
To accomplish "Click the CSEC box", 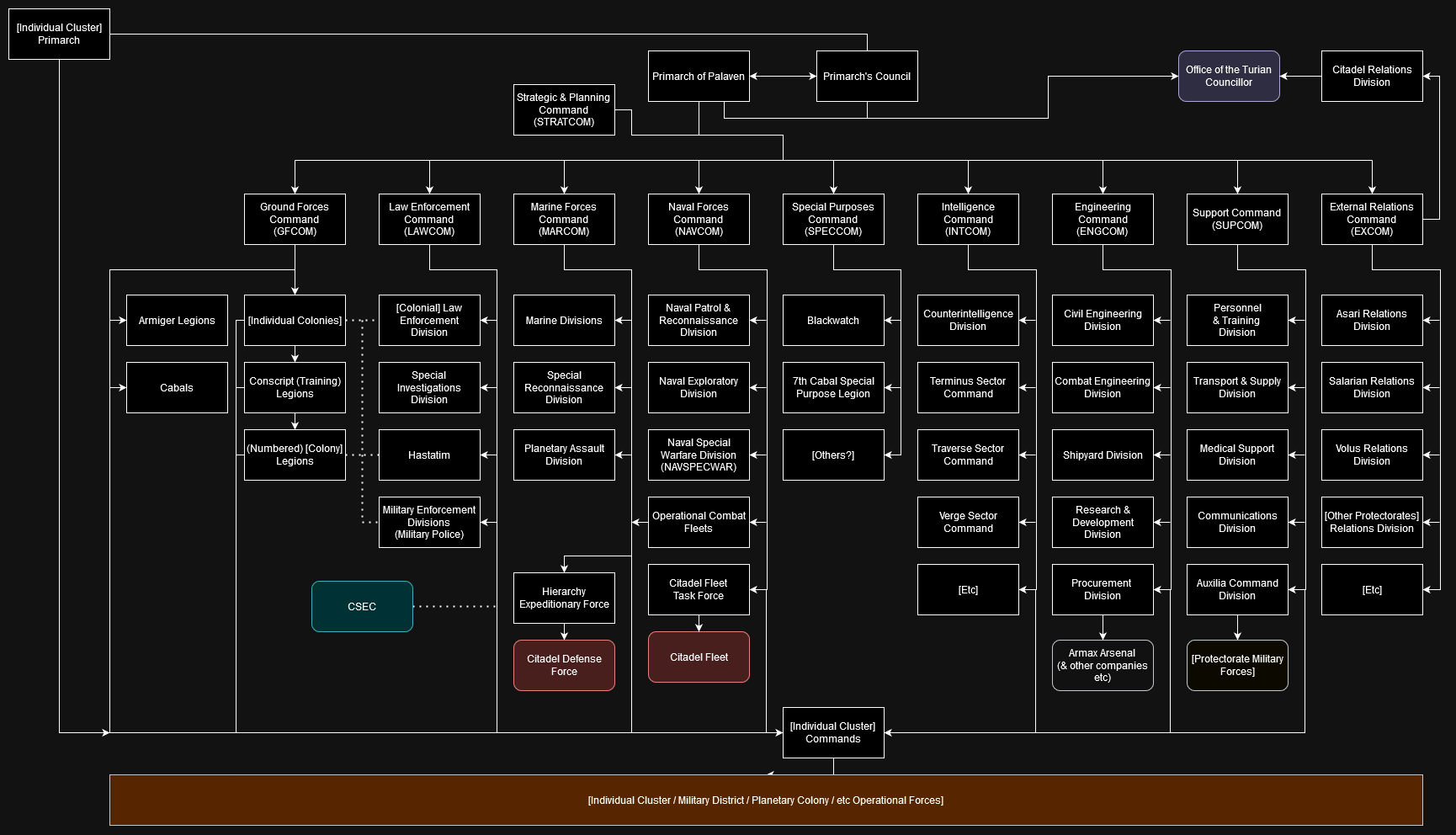I will pos(362,606).
